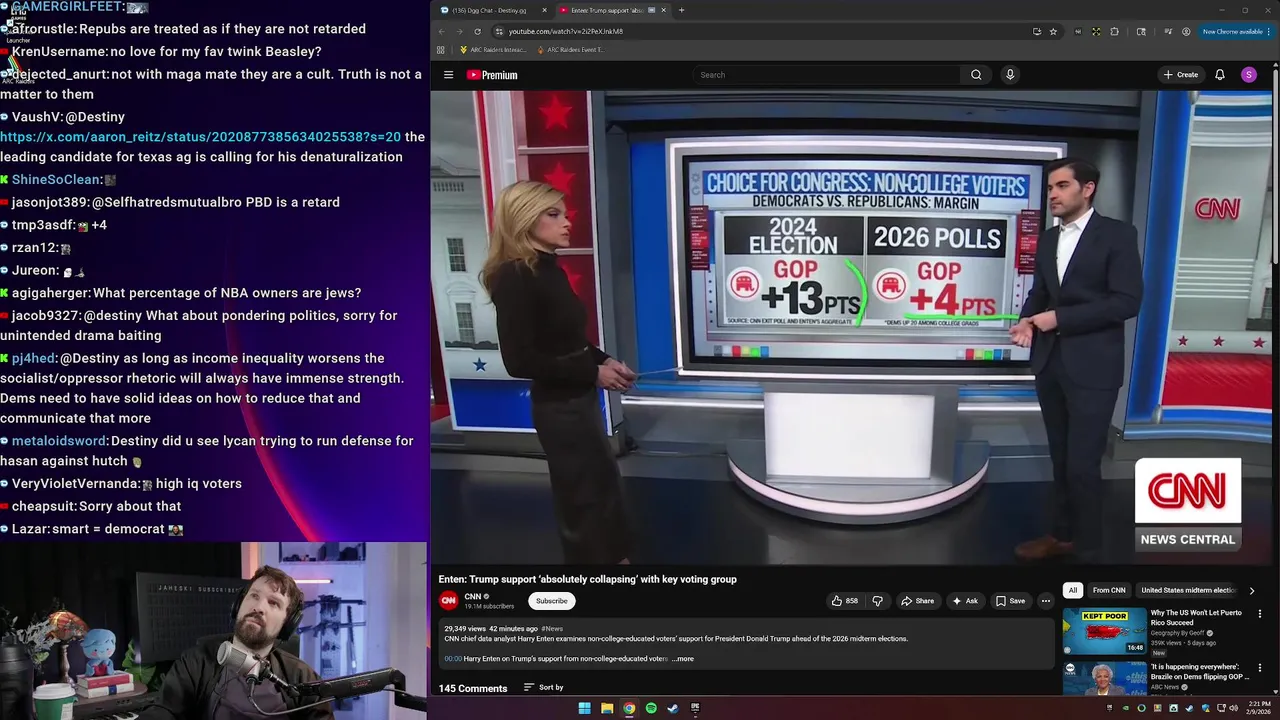Switch to Chrome in the taskbar

[629, 708]
